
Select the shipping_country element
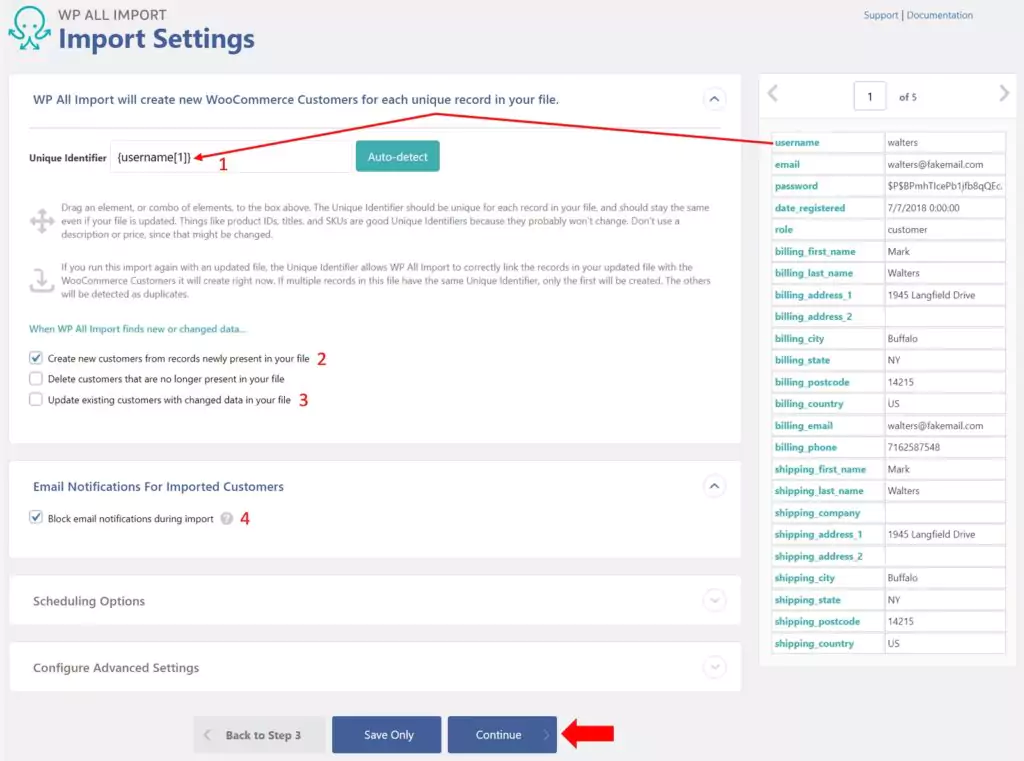814,643
